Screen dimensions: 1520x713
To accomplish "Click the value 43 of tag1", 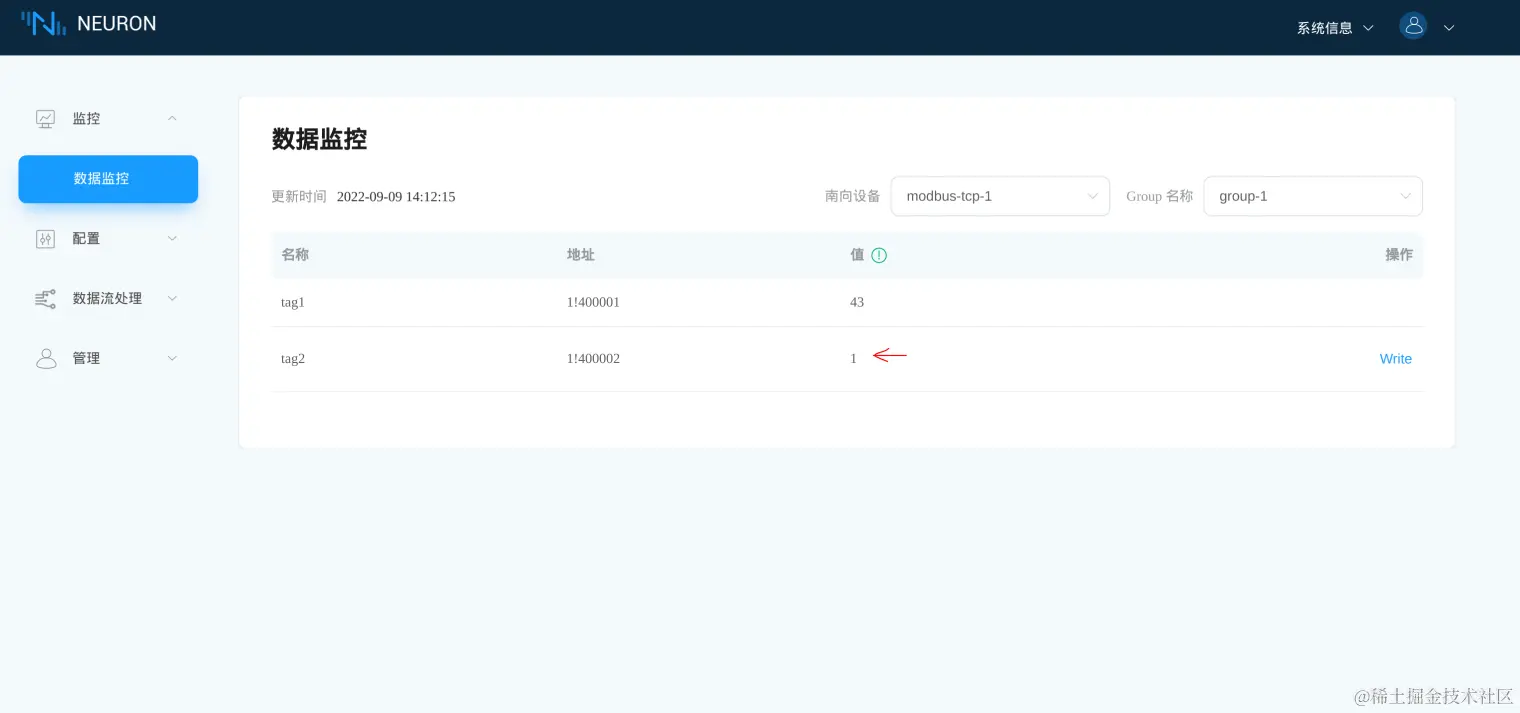I will (x=857, y=302).
